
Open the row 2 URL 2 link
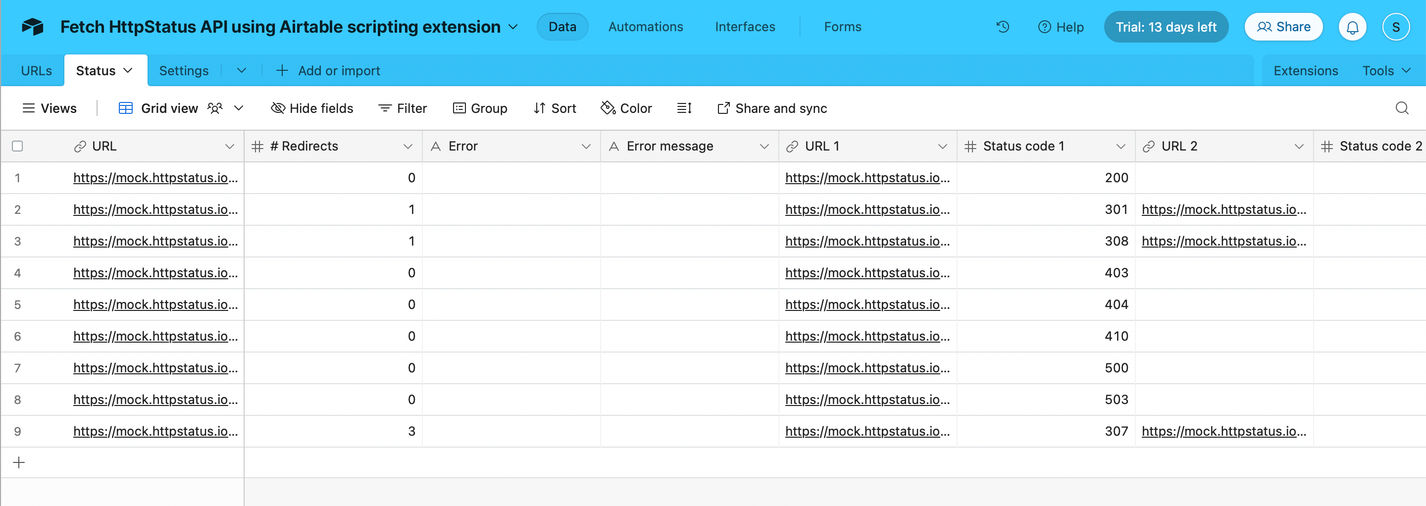click(1224, 209)
